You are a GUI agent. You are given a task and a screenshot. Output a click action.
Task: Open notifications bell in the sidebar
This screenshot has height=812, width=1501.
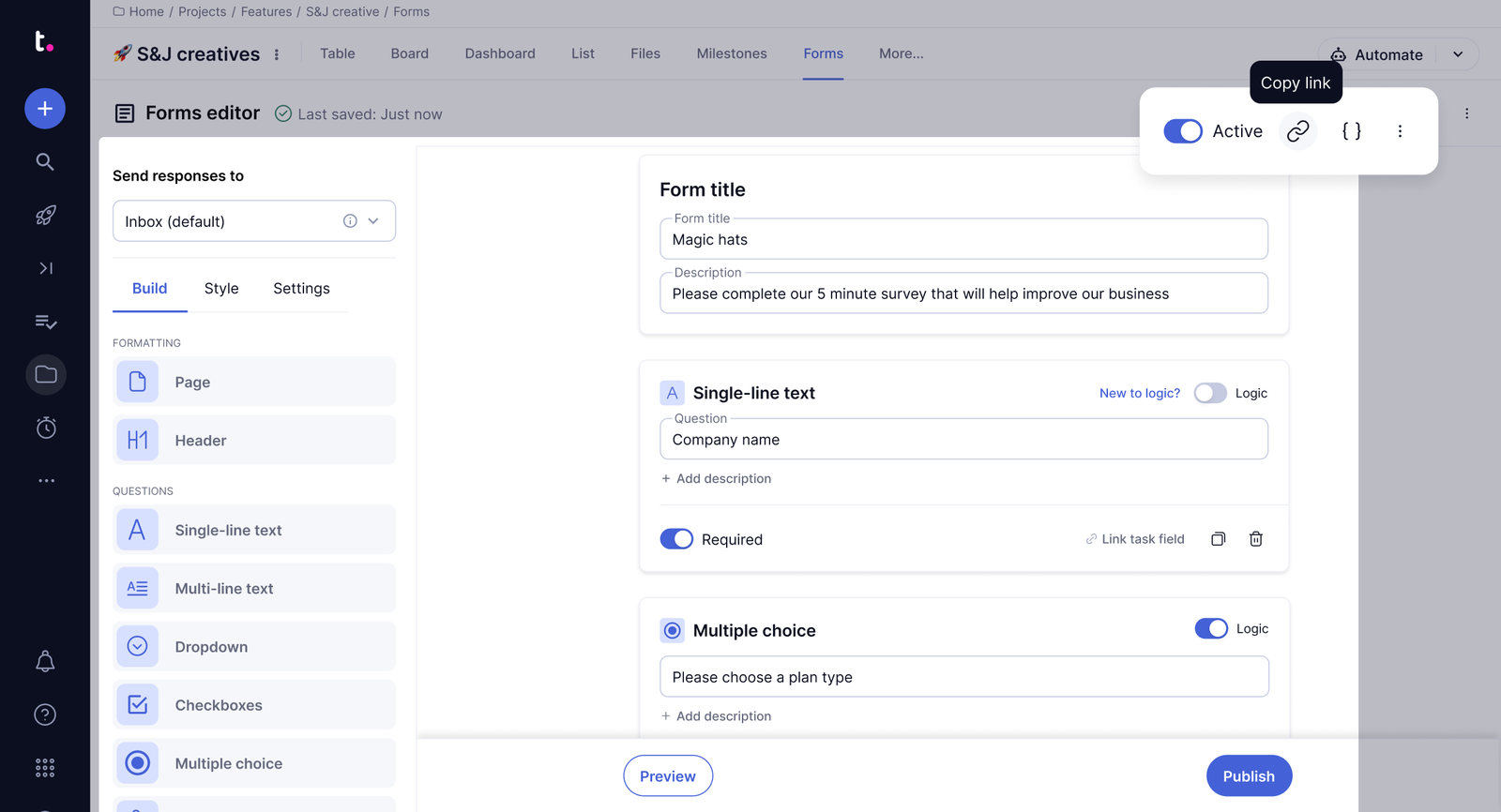(x=45, y=662)
